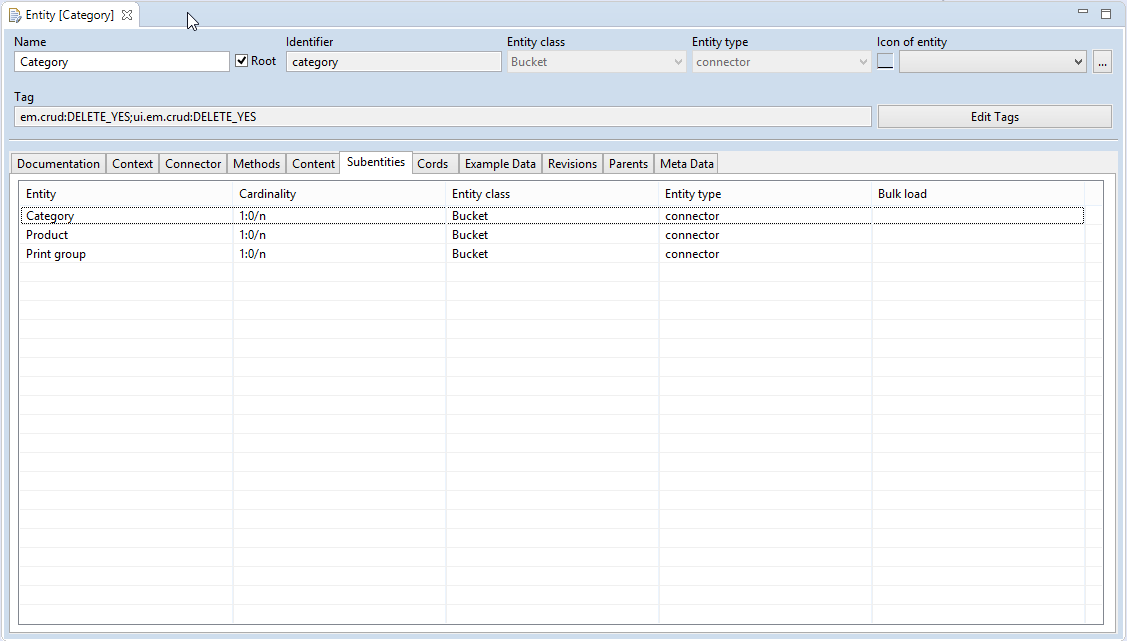This screenshot has width=1127, height=641.
Task: Switch to the Example Data tab
Action: [500, 164]
